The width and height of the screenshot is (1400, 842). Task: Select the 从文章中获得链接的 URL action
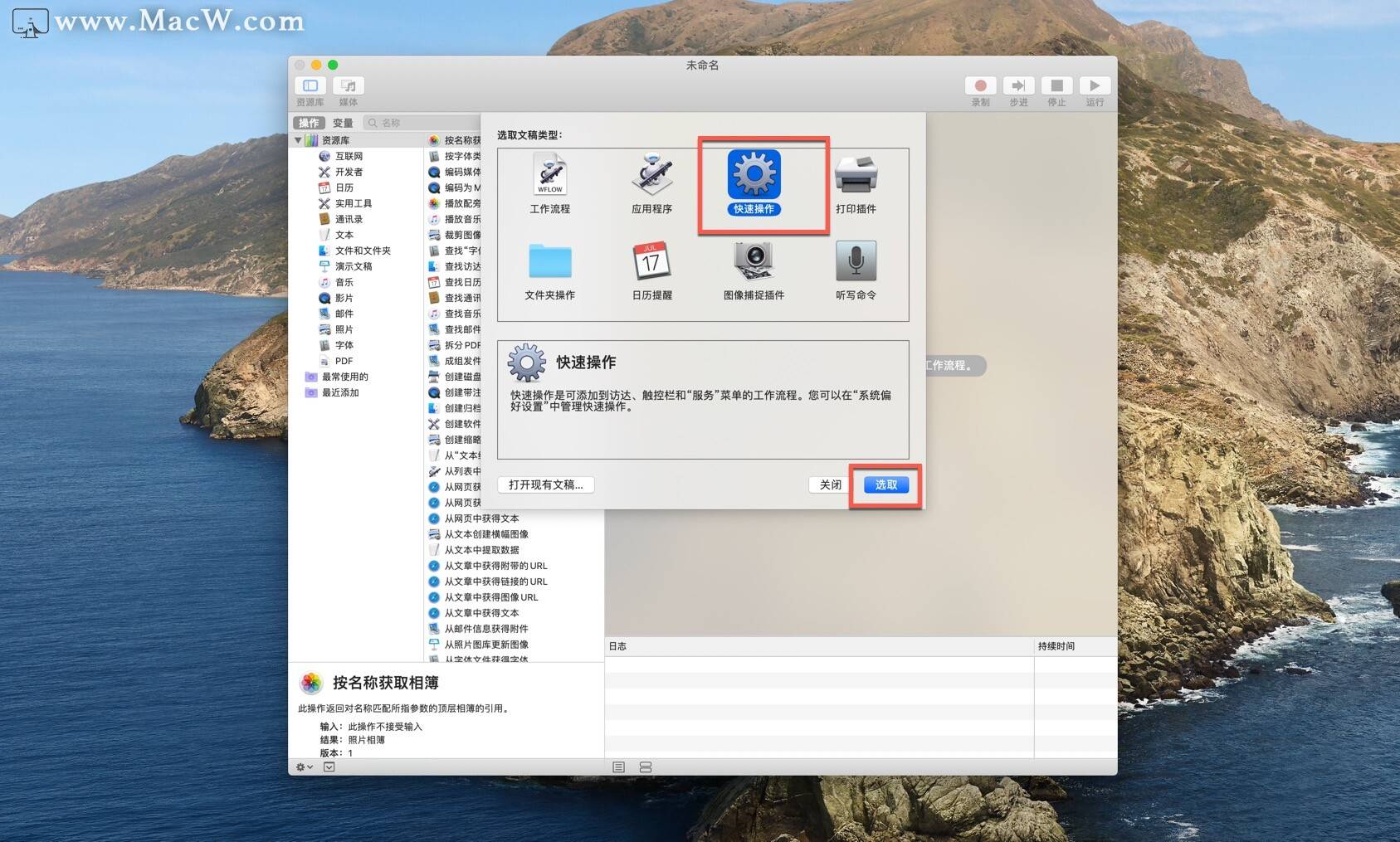[x=495, y=581]
